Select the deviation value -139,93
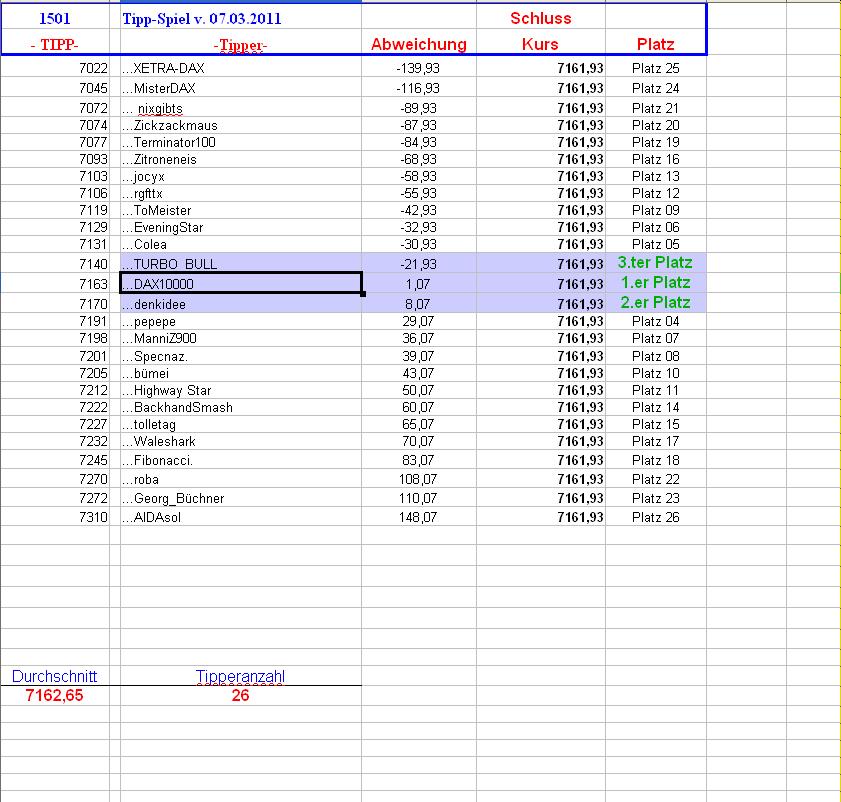This screenshot has height=802, width=841. [x=419, y=68]
